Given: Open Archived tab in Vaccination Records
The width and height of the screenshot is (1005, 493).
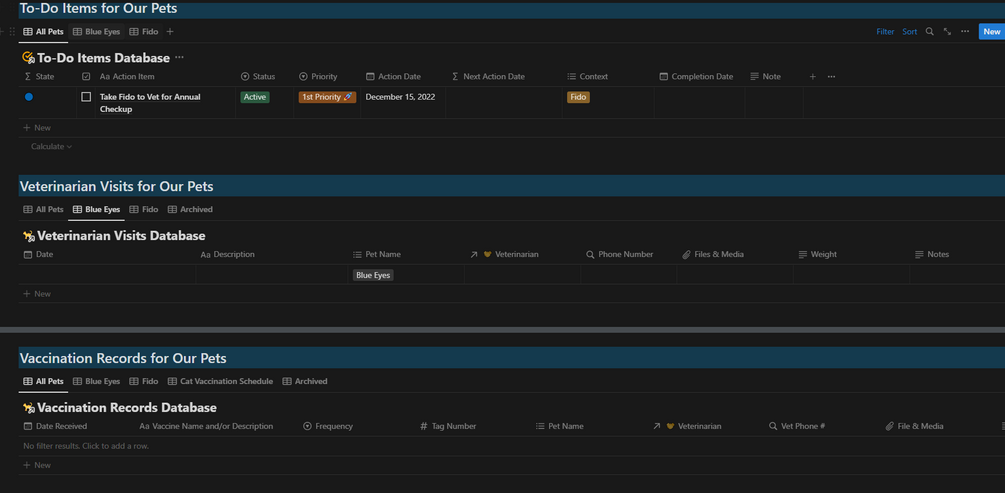Looking at the screenshot, I should tap(305, 381).
